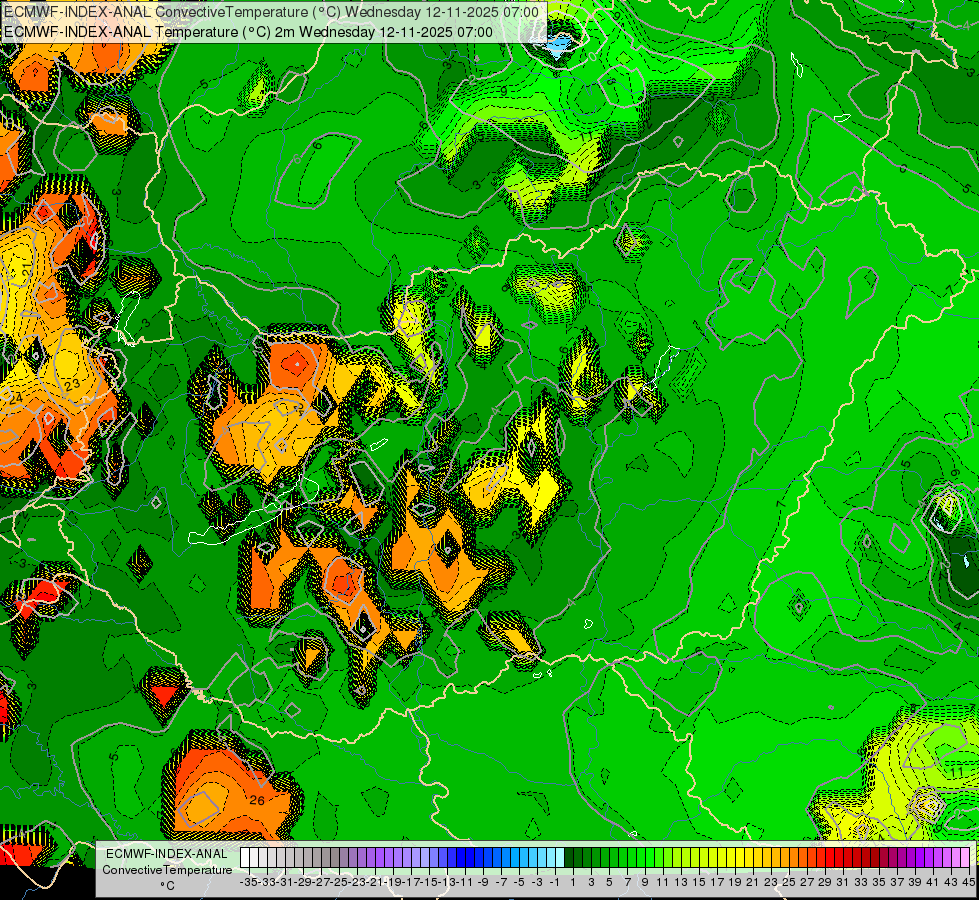
Task: Click the '-1' legend scale label
Action: [x=554, y=882]
